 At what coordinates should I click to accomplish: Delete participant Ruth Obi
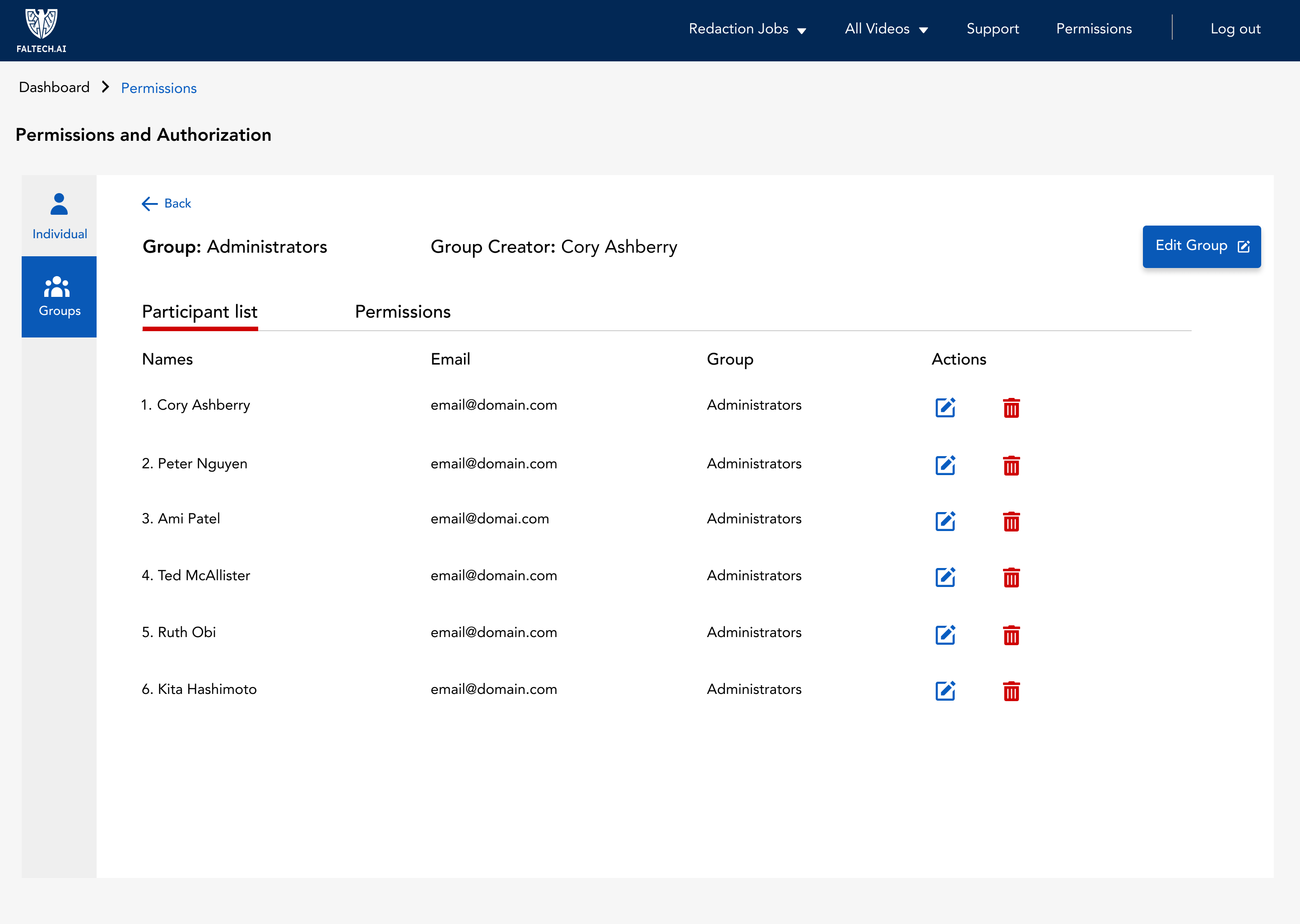(x=1012, y=634)
